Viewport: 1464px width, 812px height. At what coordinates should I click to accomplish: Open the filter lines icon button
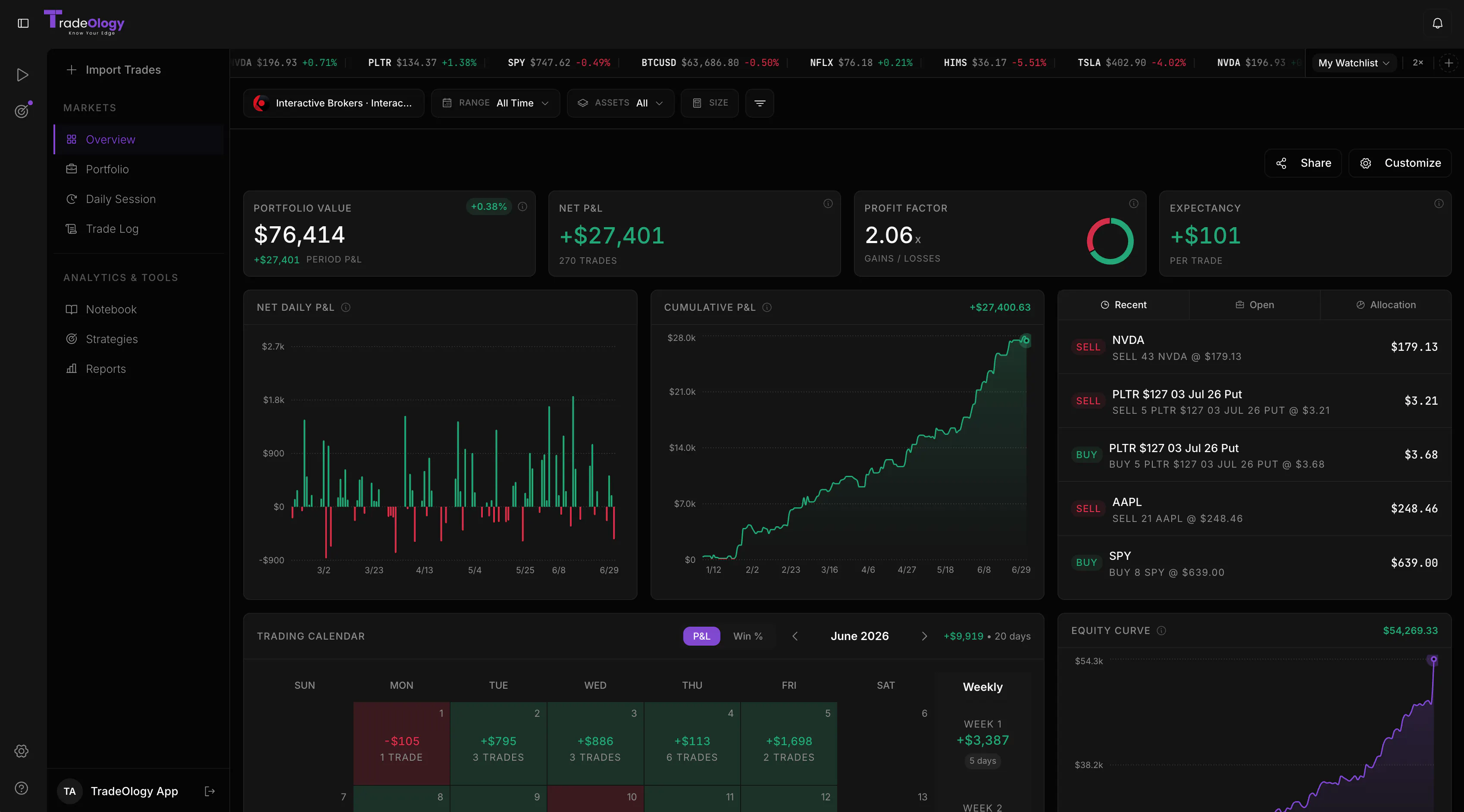tap(760, 103)
